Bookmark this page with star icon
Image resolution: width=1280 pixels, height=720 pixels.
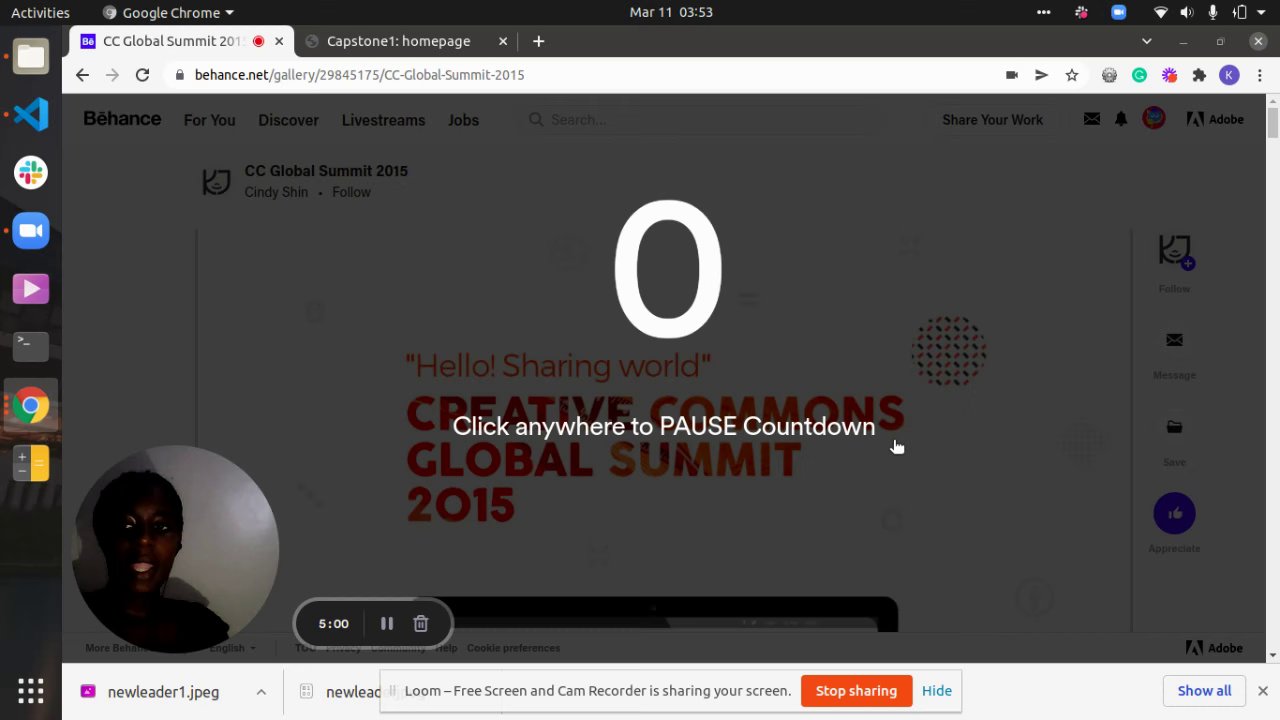point(1072,75)
